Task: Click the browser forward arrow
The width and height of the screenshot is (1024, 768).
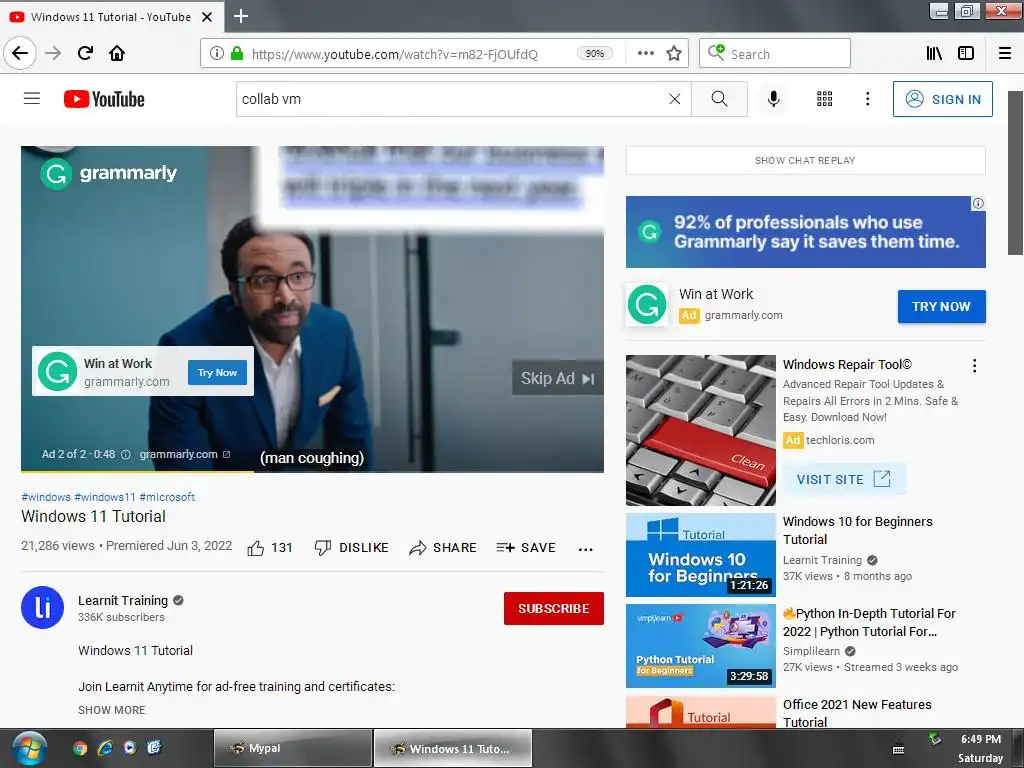Action: click(x=53, y=53)
